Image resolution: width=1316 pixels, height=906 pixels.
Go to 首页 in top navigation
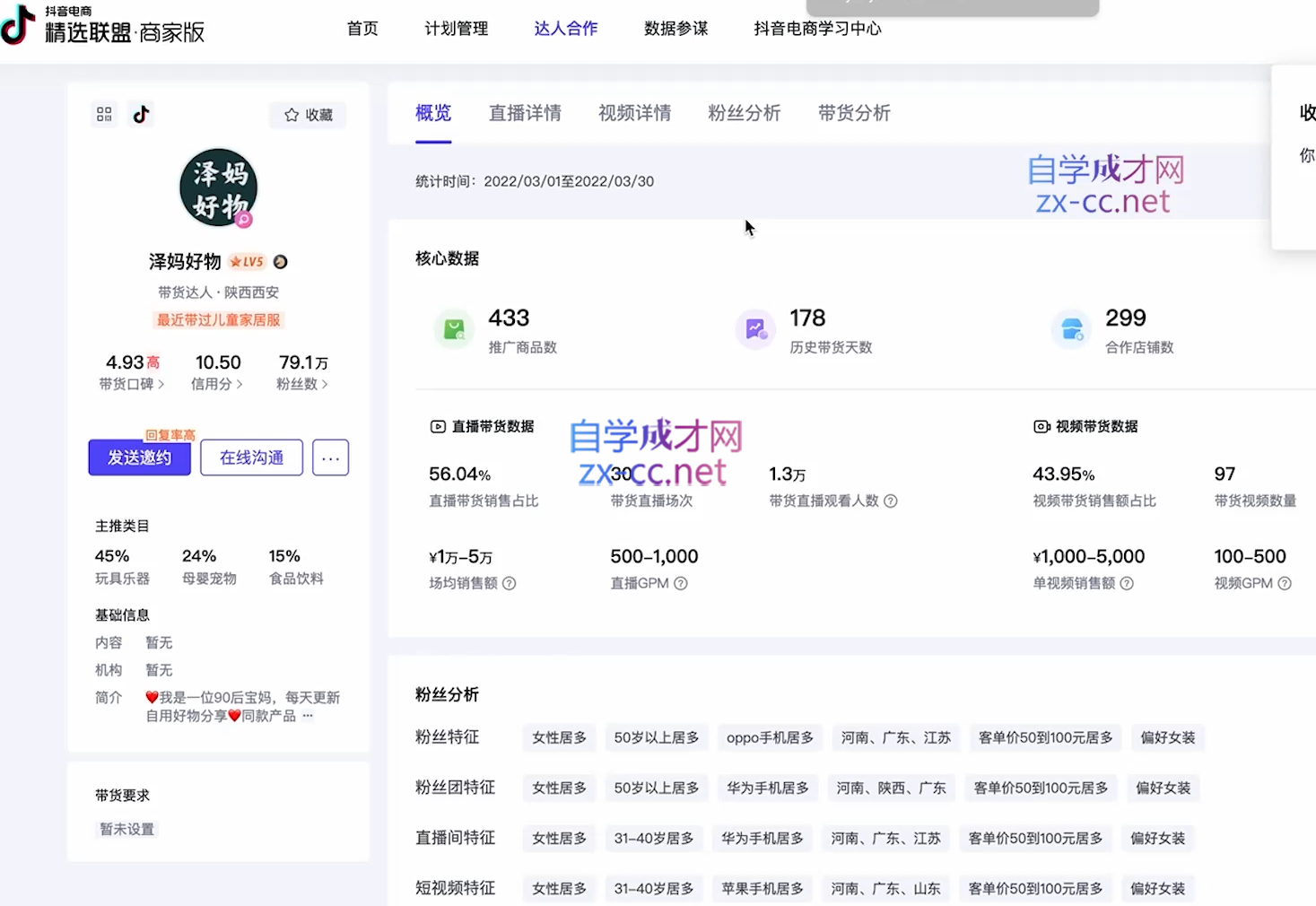362,29
